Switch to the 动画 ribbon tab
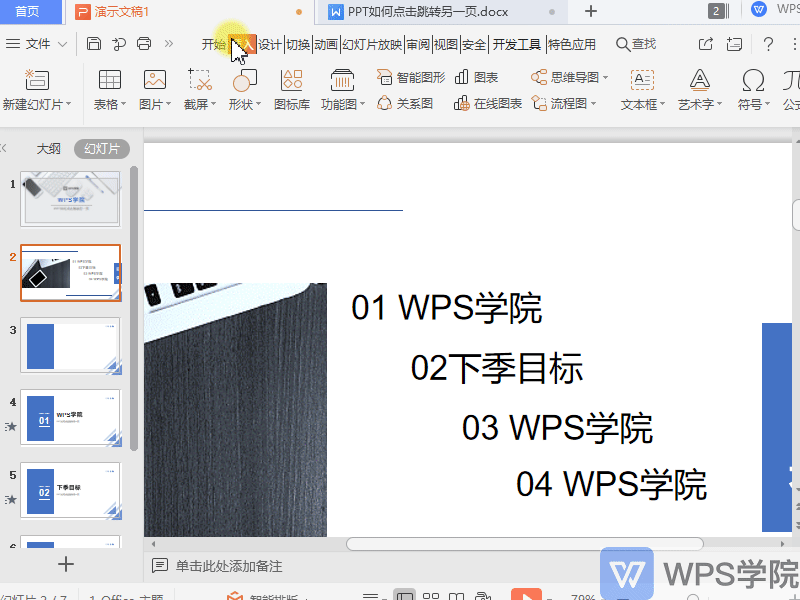Viewport: 800px width, 600px height. click(x=326, y=44)
